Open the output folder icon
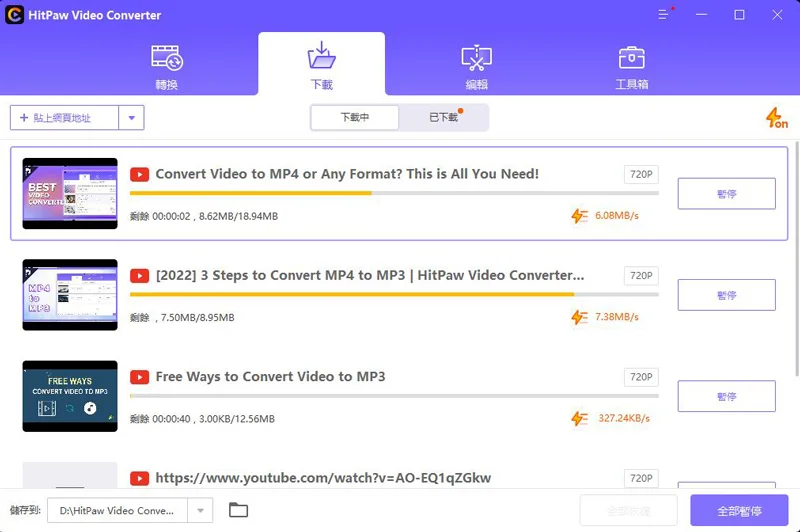800x532 pixels. coord(238,510)
